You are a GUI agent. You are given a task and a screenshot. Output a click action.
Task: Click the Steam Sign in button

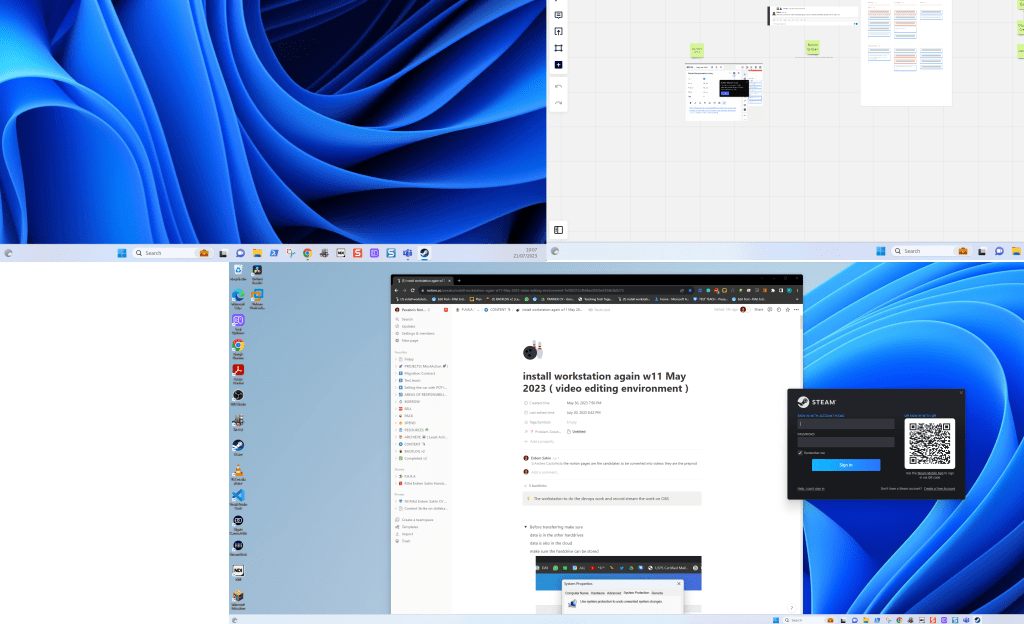click(846, 465)
